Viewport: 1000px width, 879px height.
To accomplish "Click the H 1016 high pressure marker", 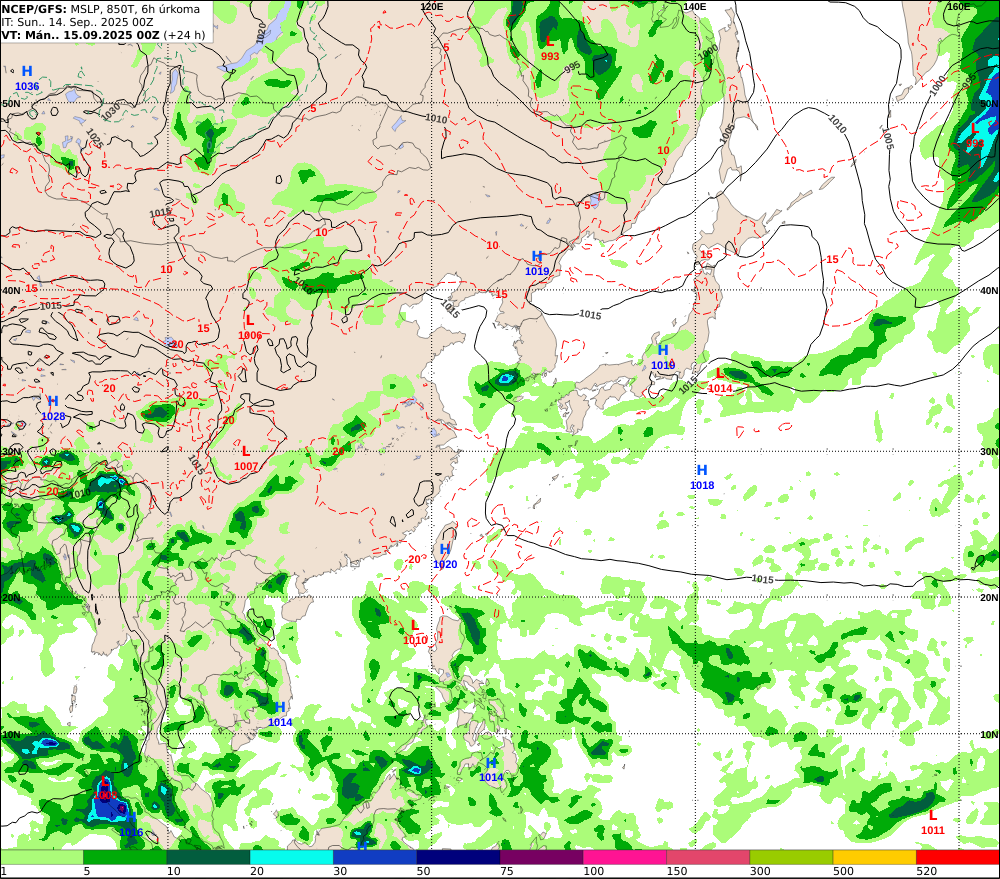I will 131,824.
